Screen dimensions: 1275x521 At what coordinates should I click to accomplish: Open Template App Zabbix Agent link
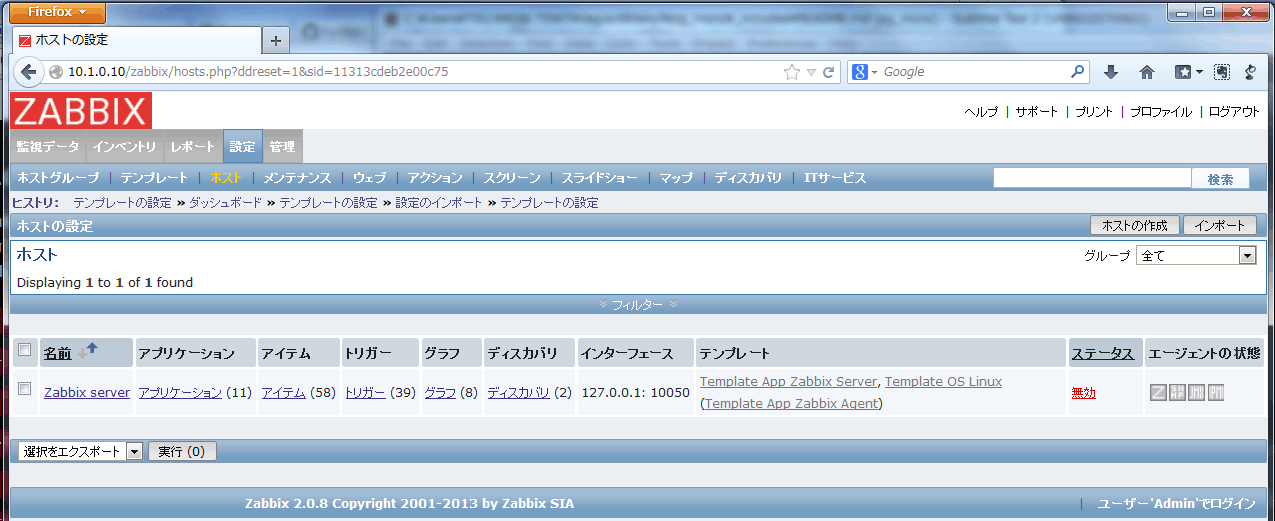[x=792, y=403]
